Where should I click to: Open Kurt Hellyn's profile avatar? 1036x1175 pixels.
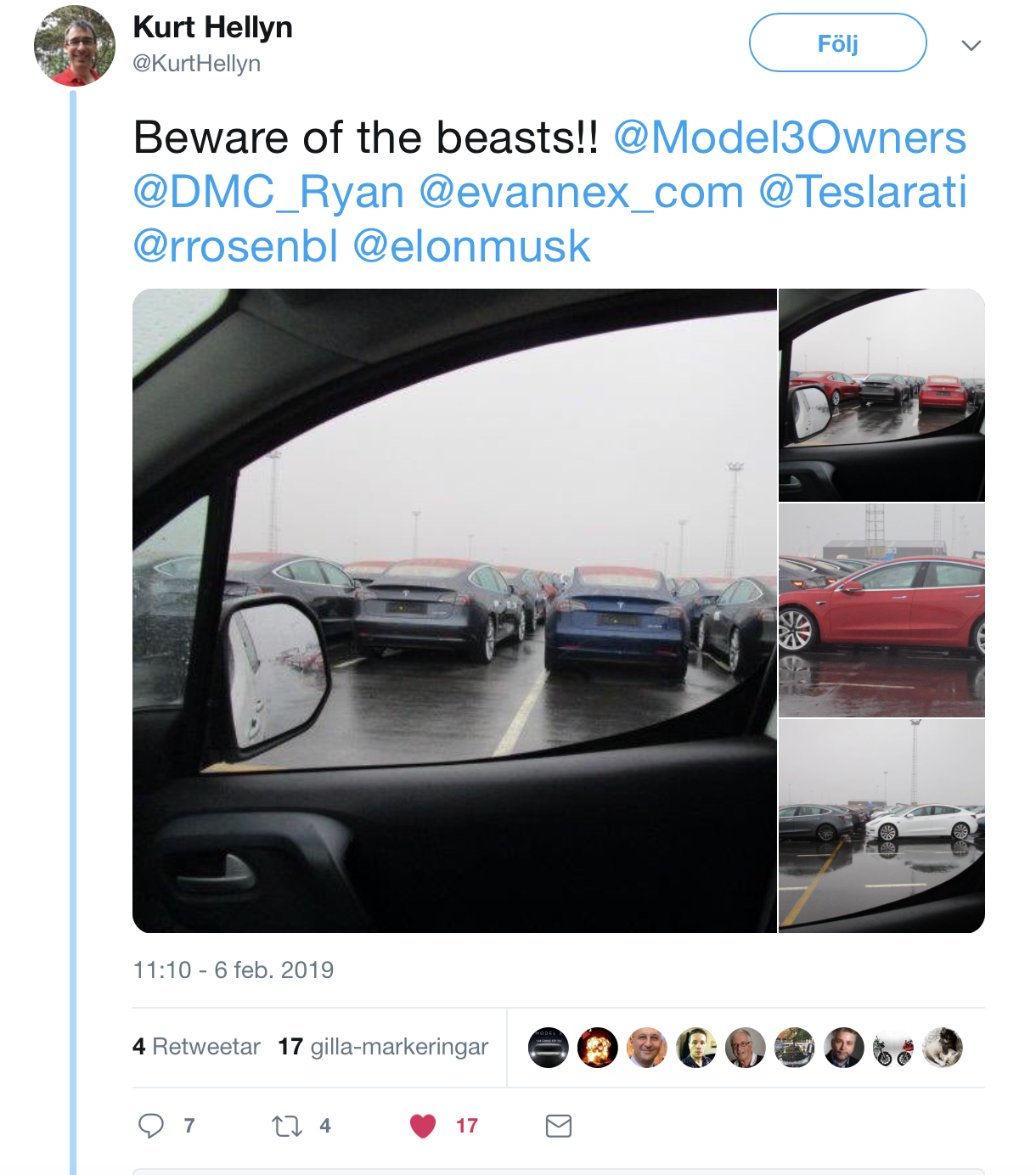click(x=75, y=46)
